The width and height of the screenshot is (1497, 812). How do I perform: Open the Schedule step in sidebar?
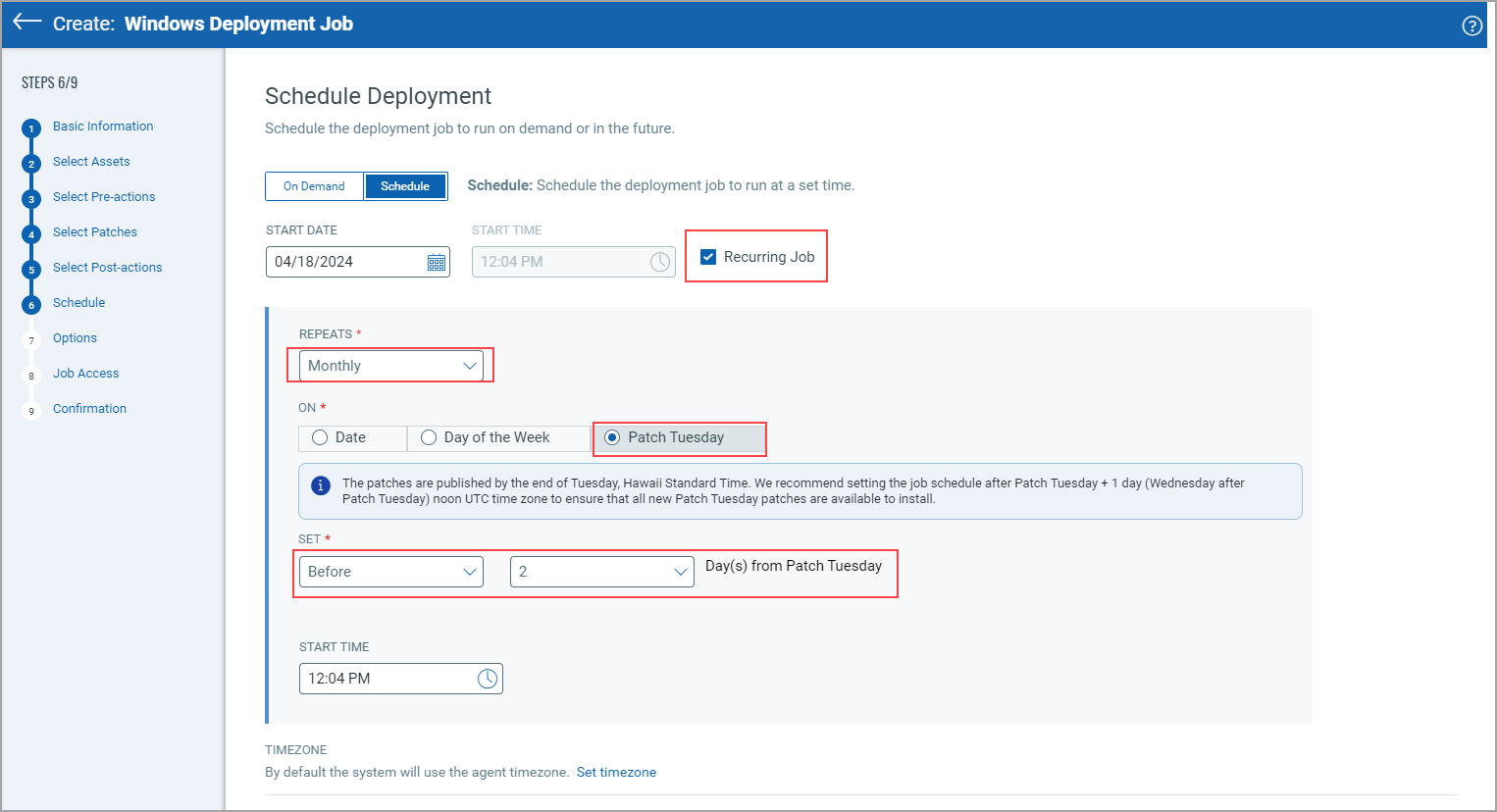(x=78, y=303)
